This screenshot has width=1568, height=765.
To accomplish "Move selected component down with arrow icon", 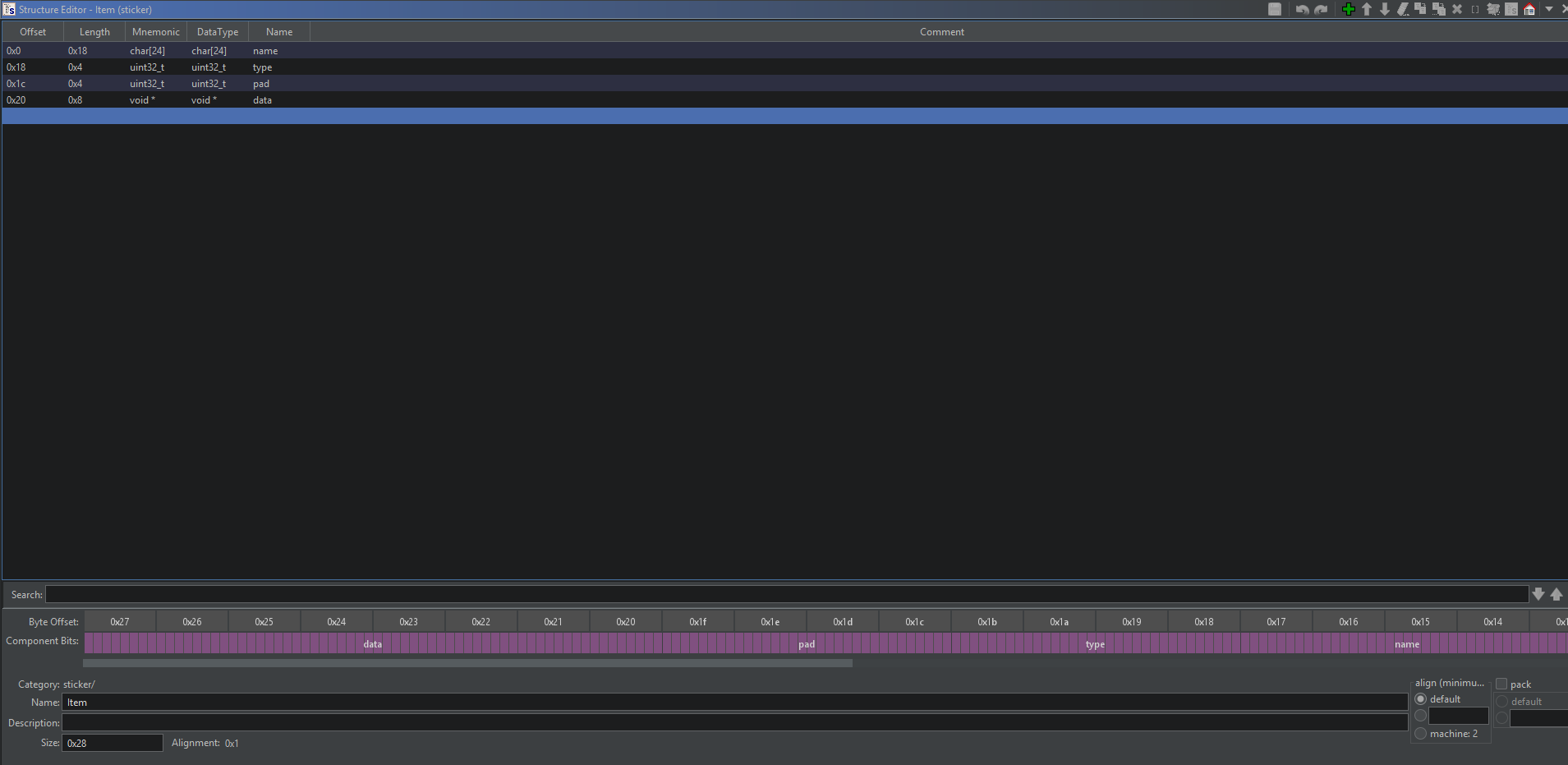I will coord(1385,10).
